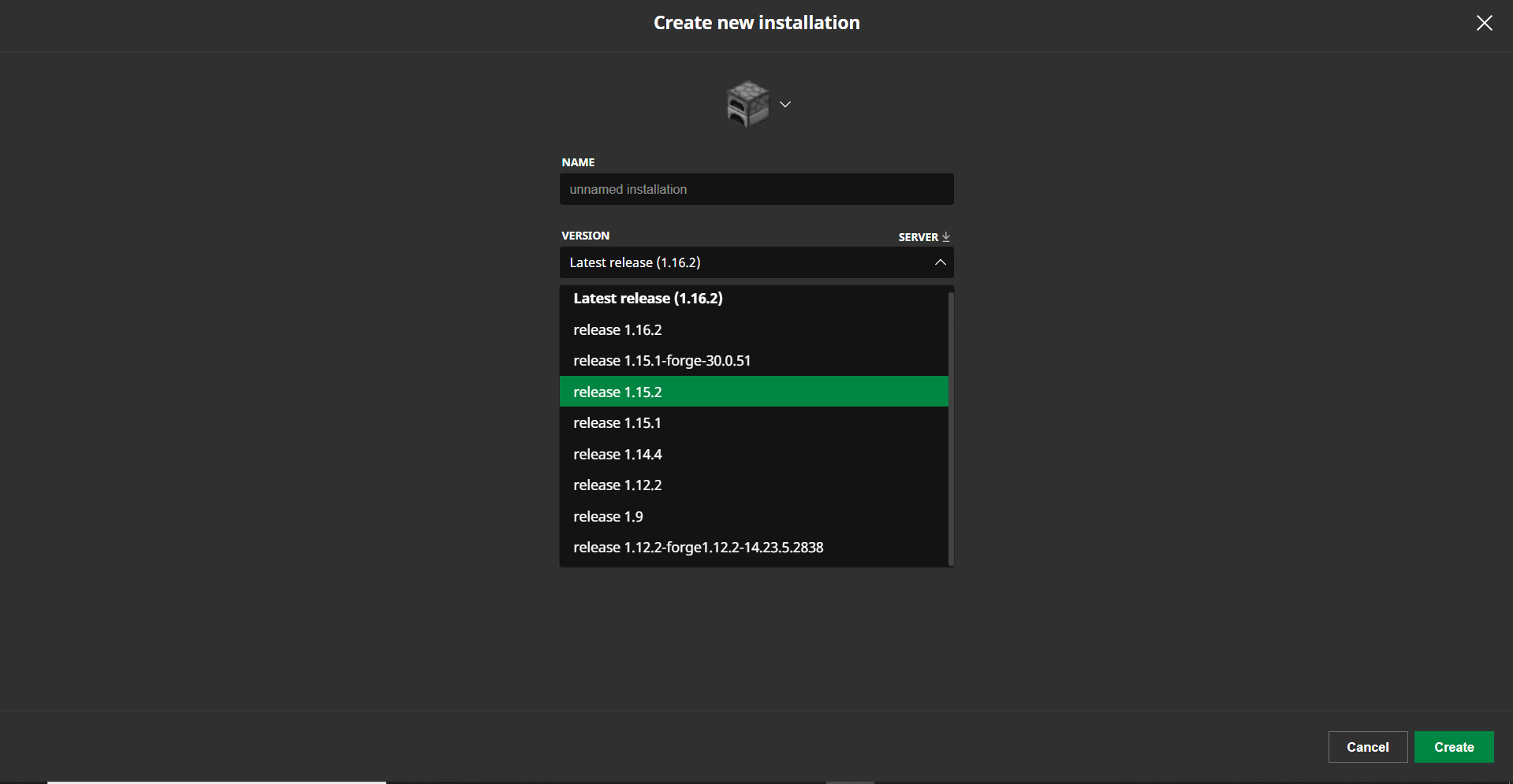Image resolution: width=1513 pixels, height=784 pixels.
Task: Expand the icon chooser chevron
Action: tap(785, 104)
